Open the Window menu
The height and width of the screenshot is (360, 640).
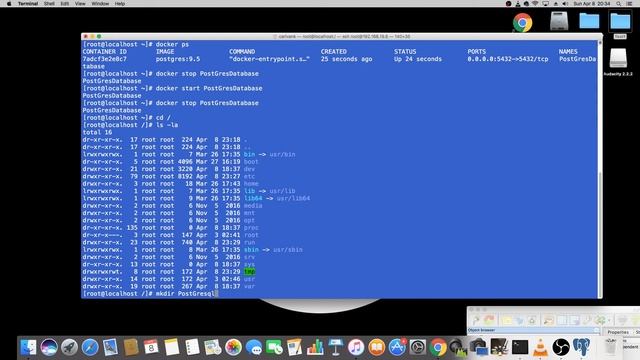(x=100, y=3)
